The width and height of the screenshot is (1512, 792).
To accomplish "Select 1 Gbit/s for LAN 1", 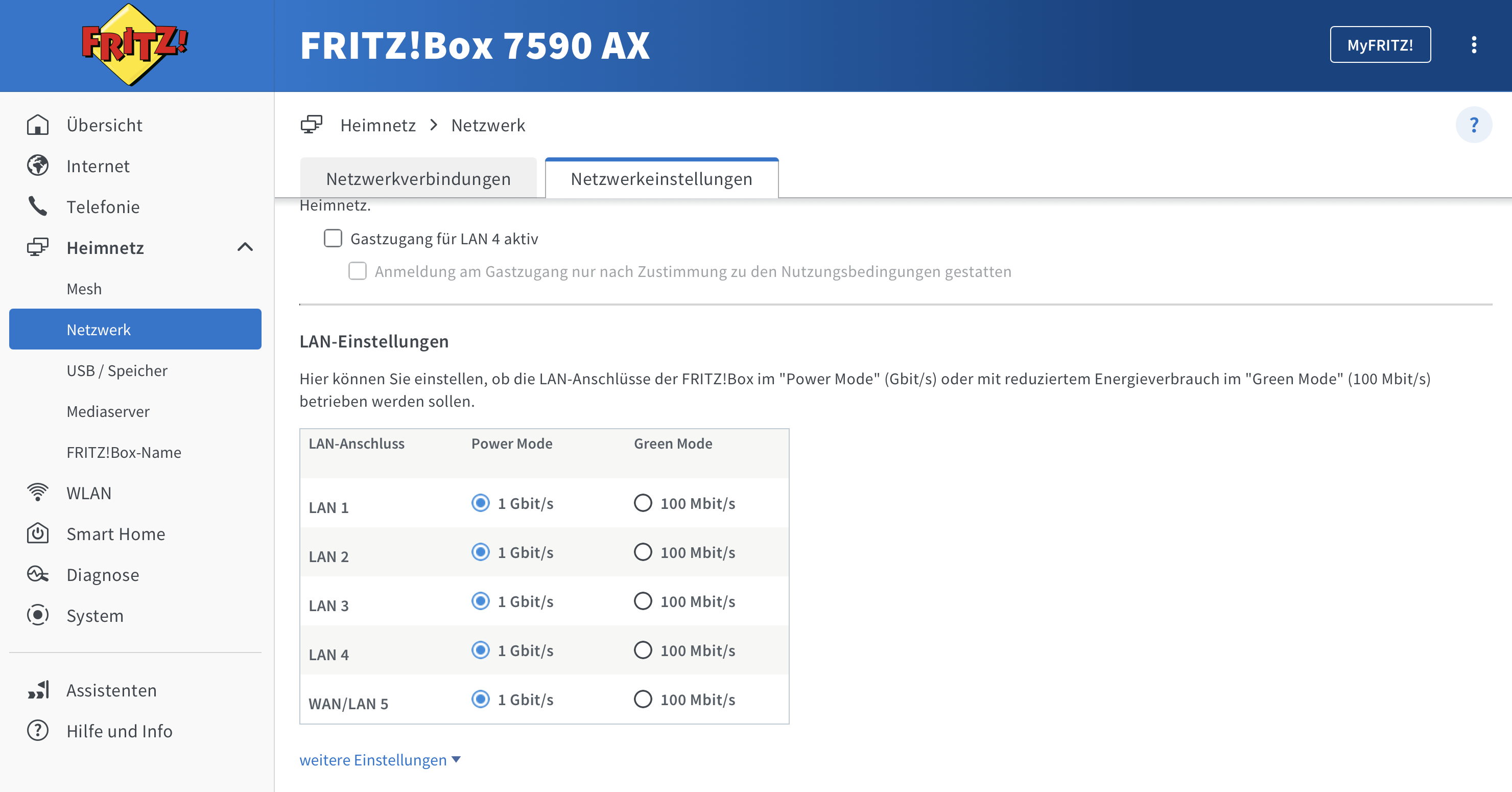I will point(480,503).
